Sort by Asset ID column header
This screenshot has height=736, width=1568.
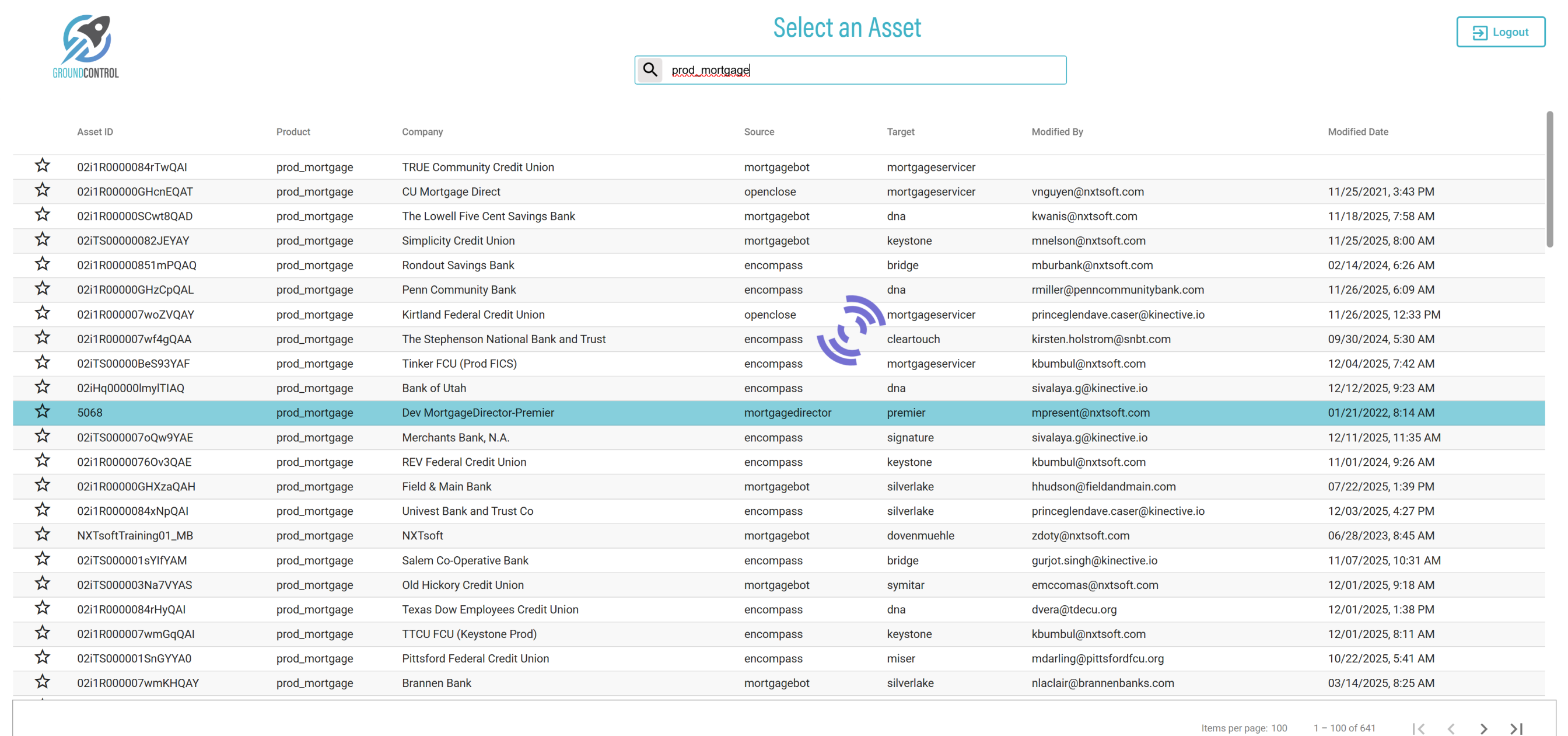point(95,131)
